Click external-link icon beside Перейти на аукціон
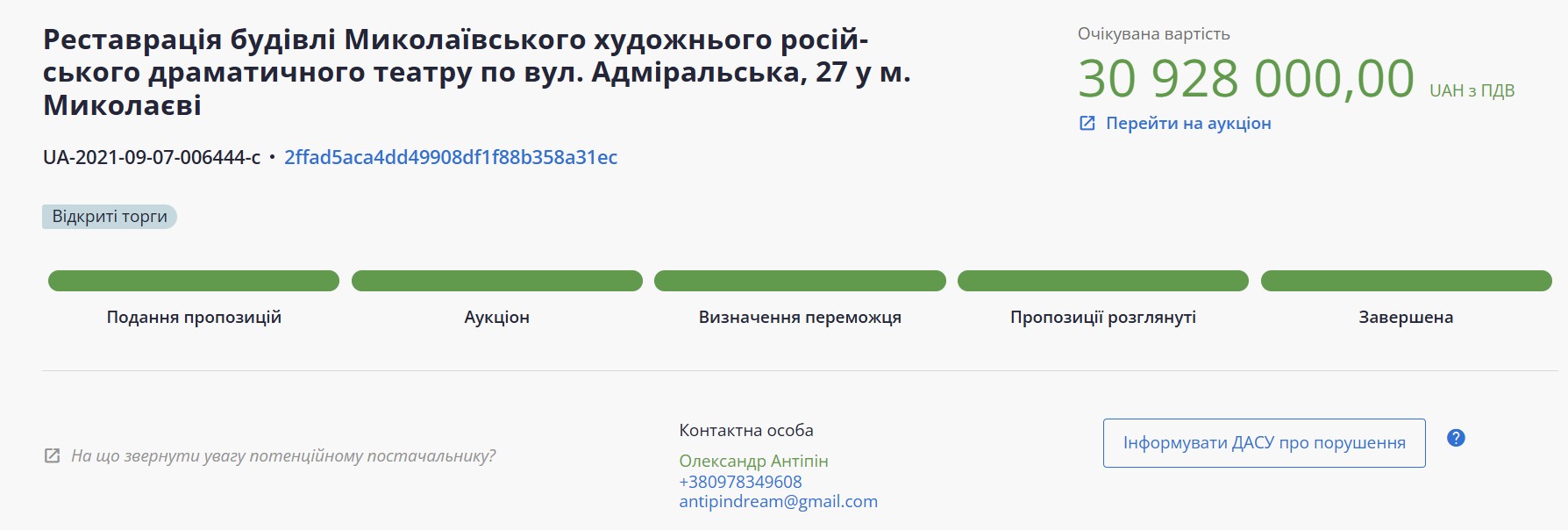This screenshot has height=530, width=1568. 1087,124
